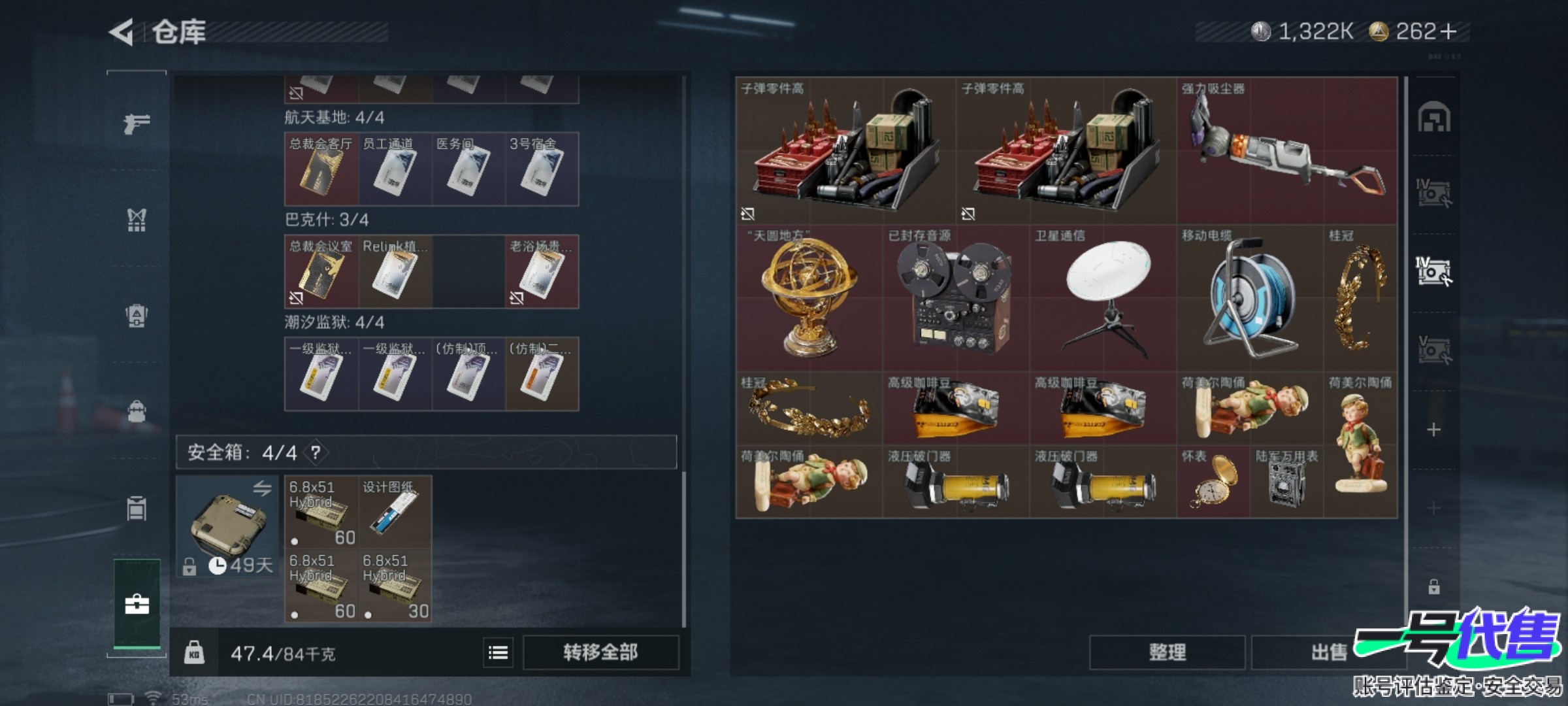Go back using the warehouse arrow
1568x706 pixels.
tap(122, 31)
